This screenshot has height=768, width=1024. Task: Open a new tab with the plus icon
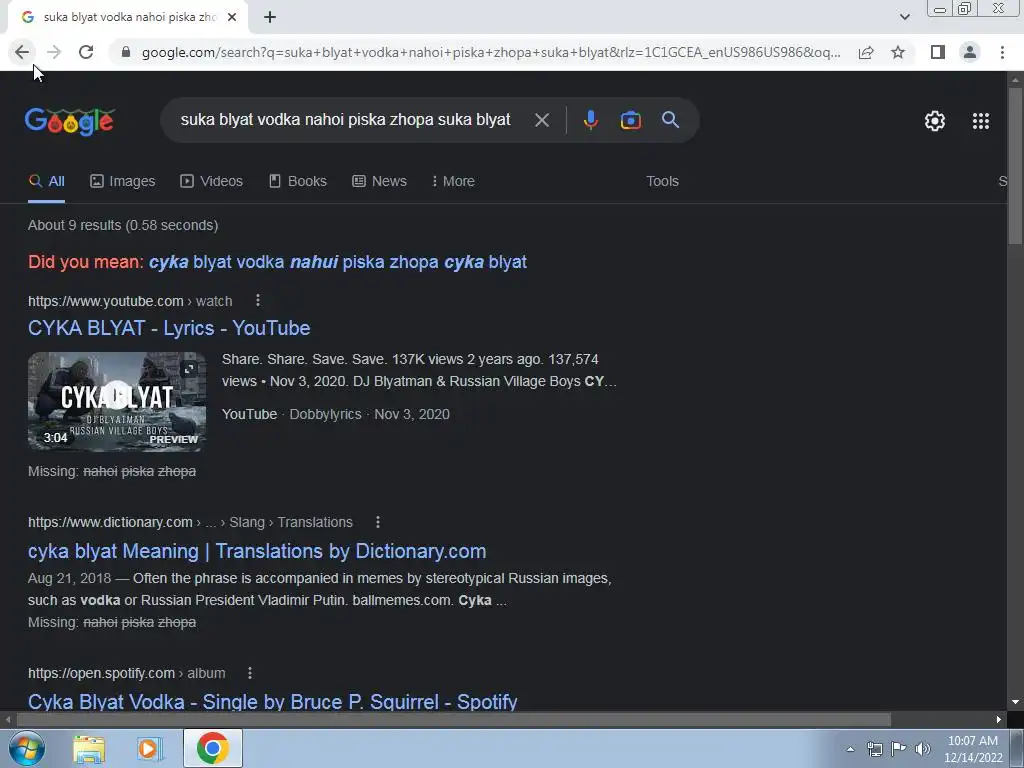[270, 18]
